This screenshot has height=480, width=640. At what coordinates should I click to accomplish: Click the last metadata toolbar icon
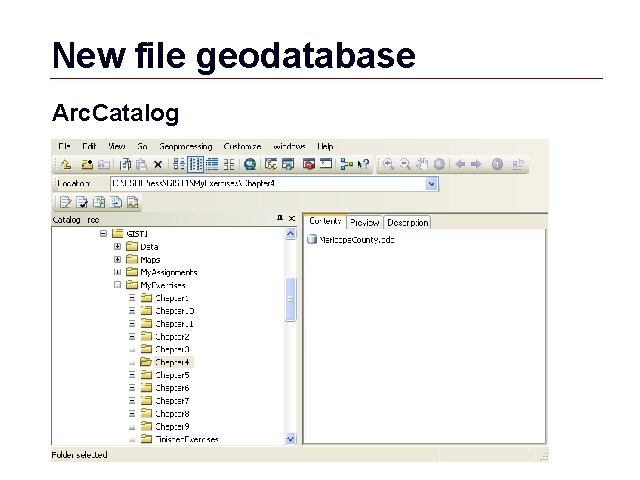pyautogui.click(x=133, y=202)
